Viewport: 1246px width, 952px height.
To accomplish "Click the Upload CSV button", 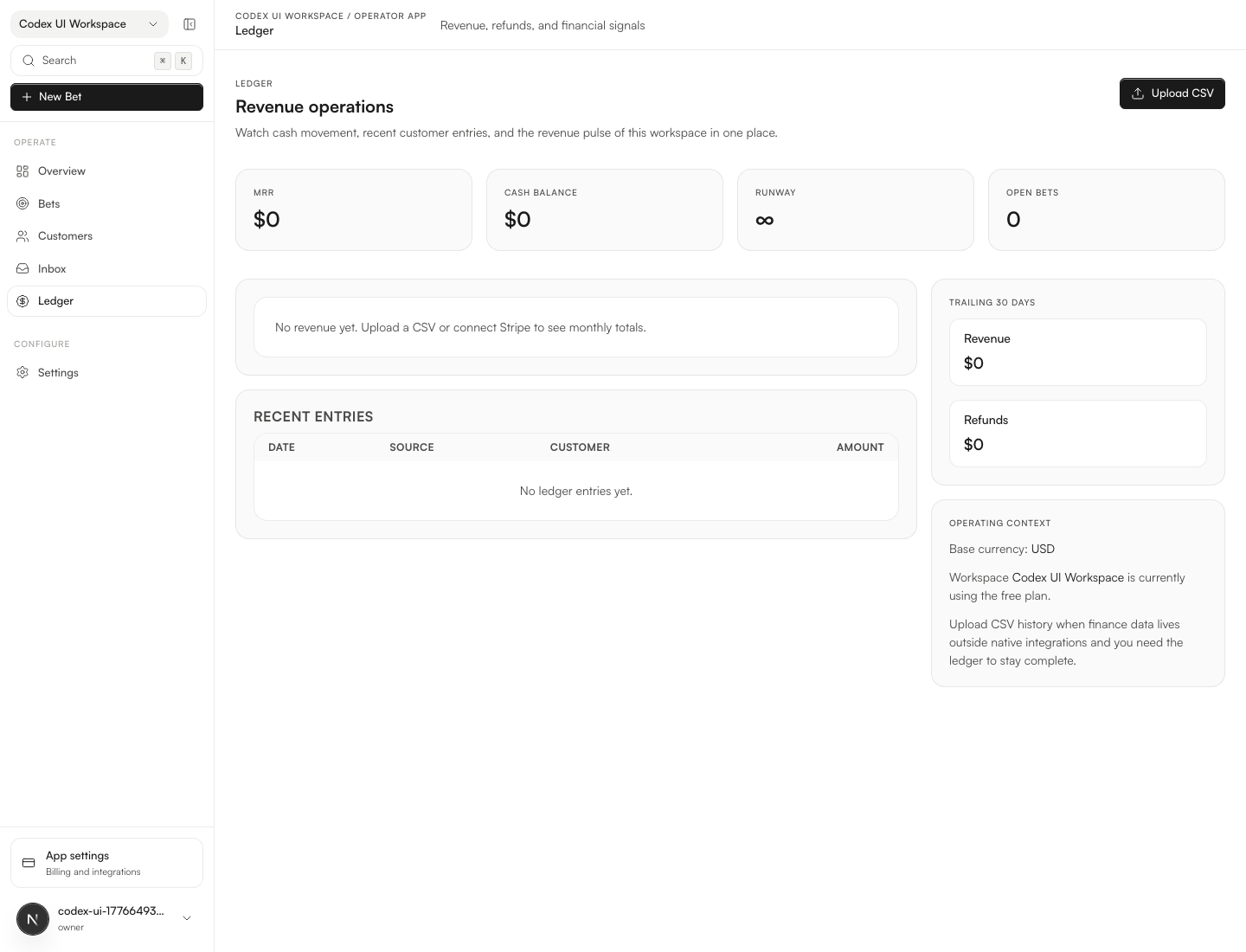I will click(1172, 93).
